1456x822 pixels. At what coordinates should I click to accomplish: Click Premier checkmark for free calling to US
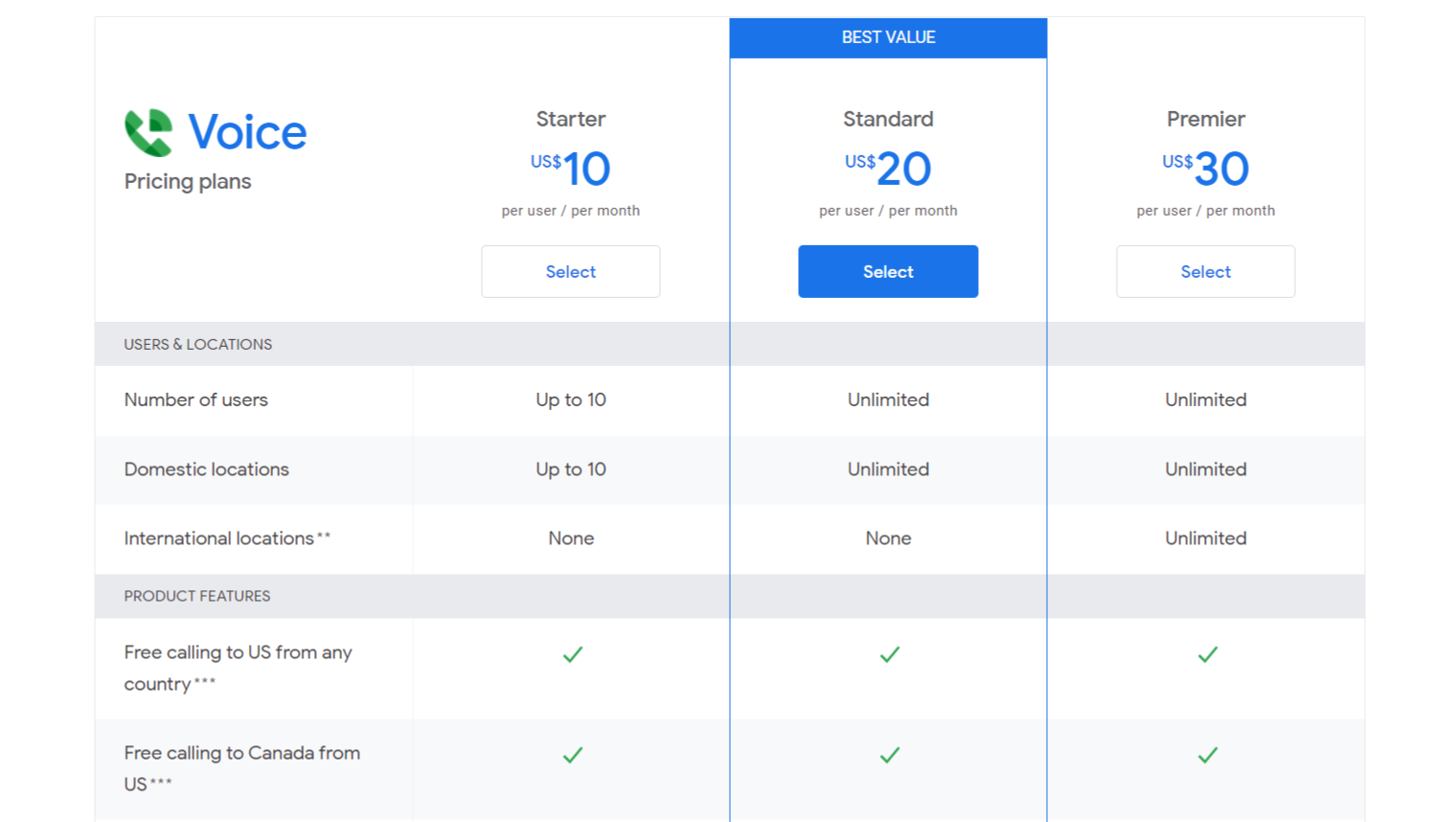[1208, 654]
